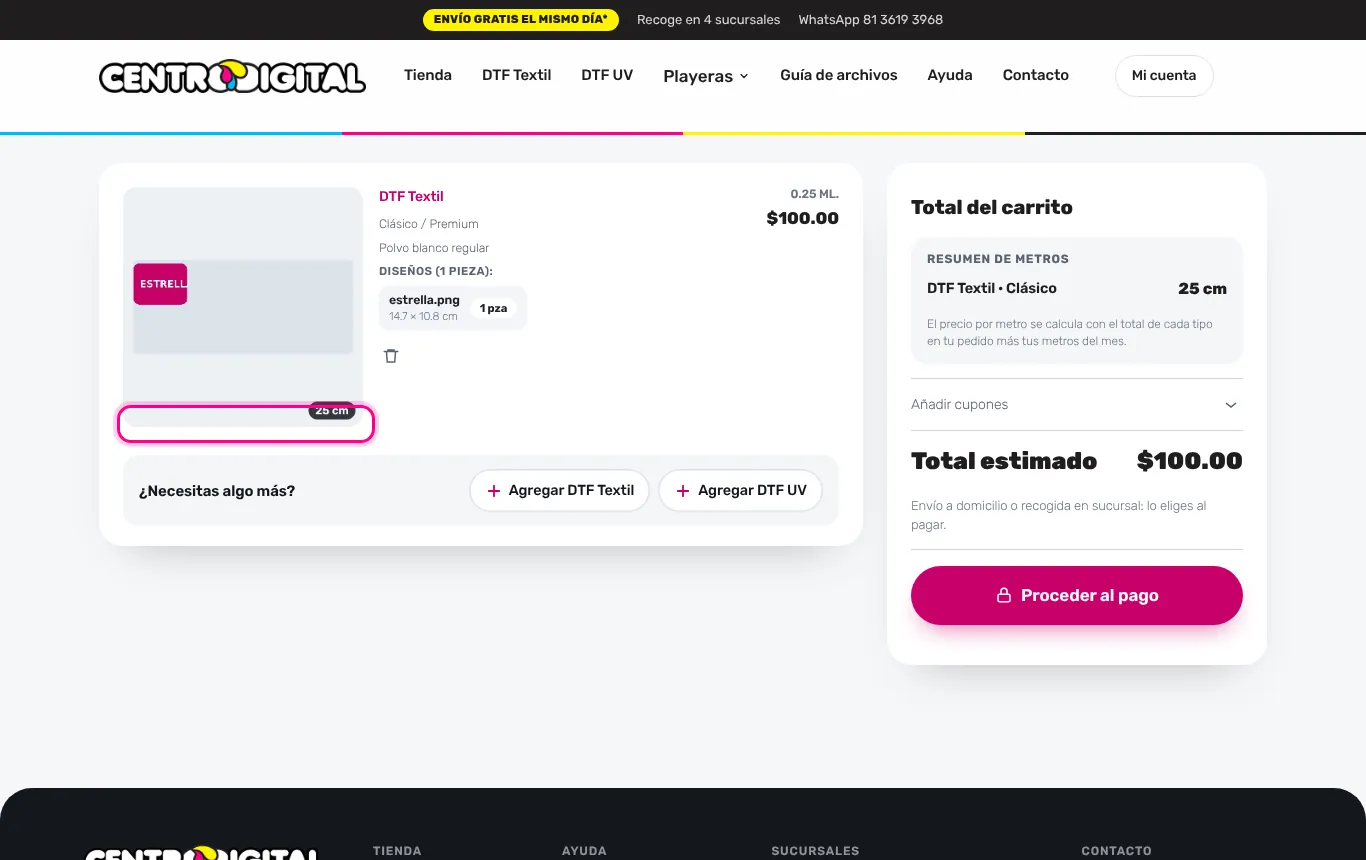Click the Total estimado $100.00 amount
The width and height of the screenshot is (1366, 860).
[1190, 461]
